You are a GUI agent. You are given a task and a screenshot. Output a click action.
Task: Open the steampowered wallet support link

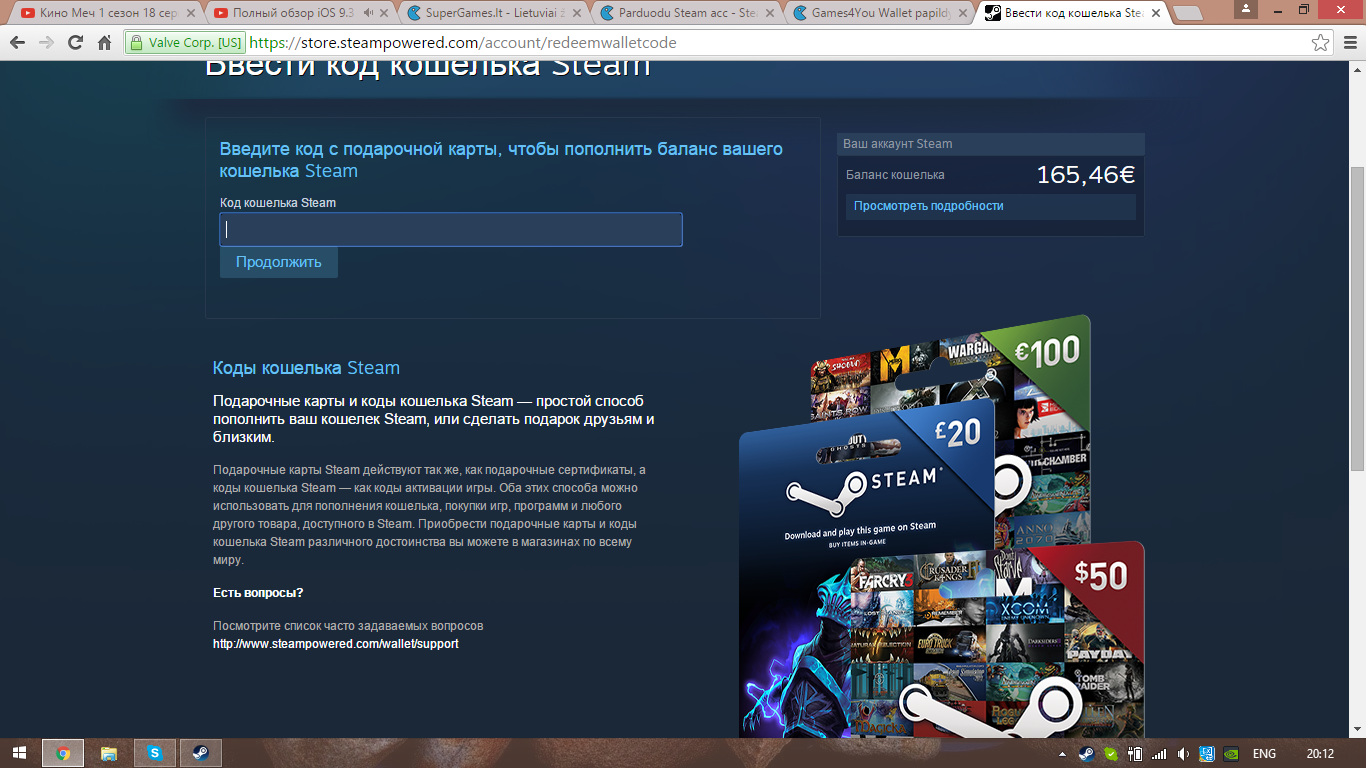[336, 644]
